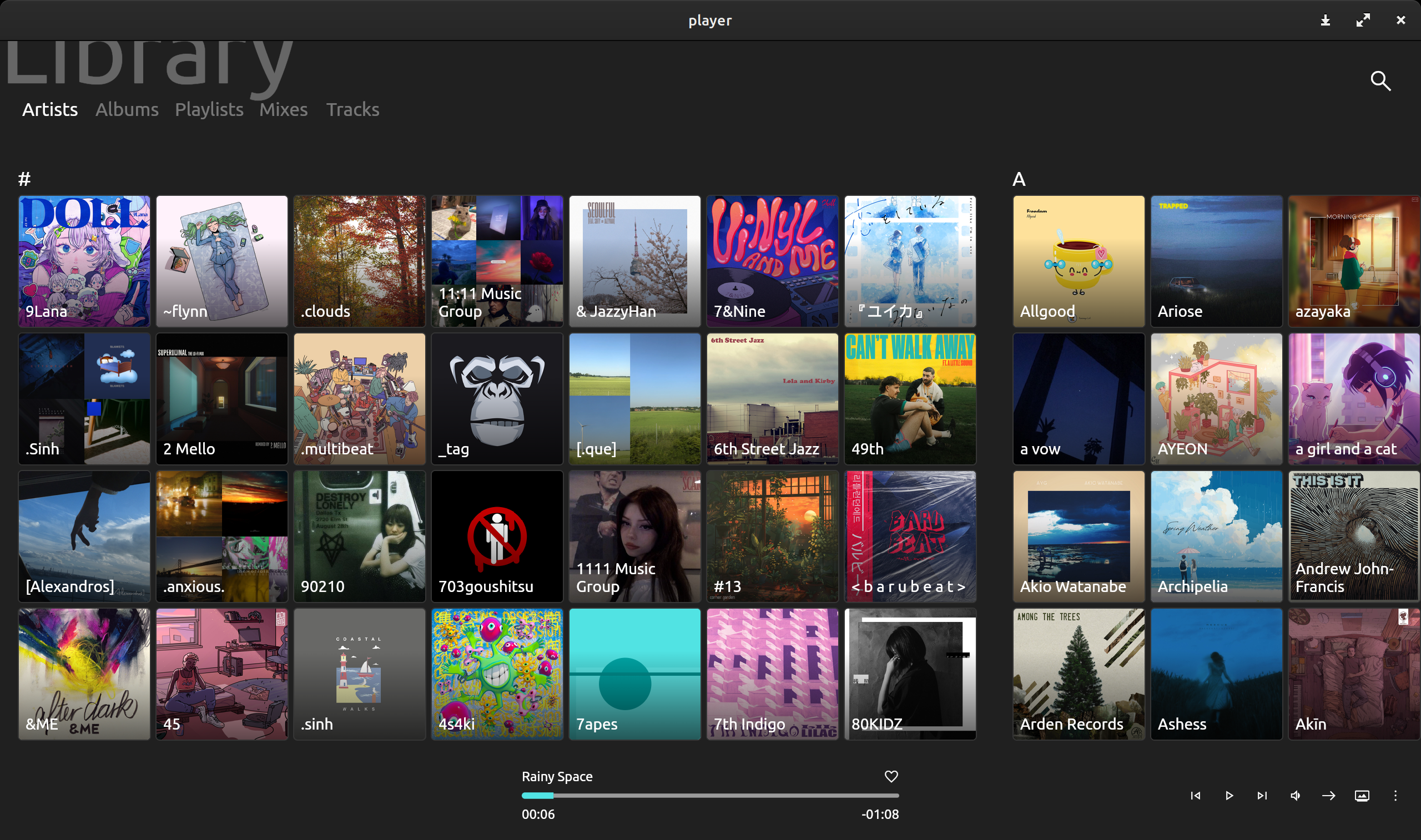
Task: Select the 703goushitsu artist tile
Action: (x=496, y=536)
